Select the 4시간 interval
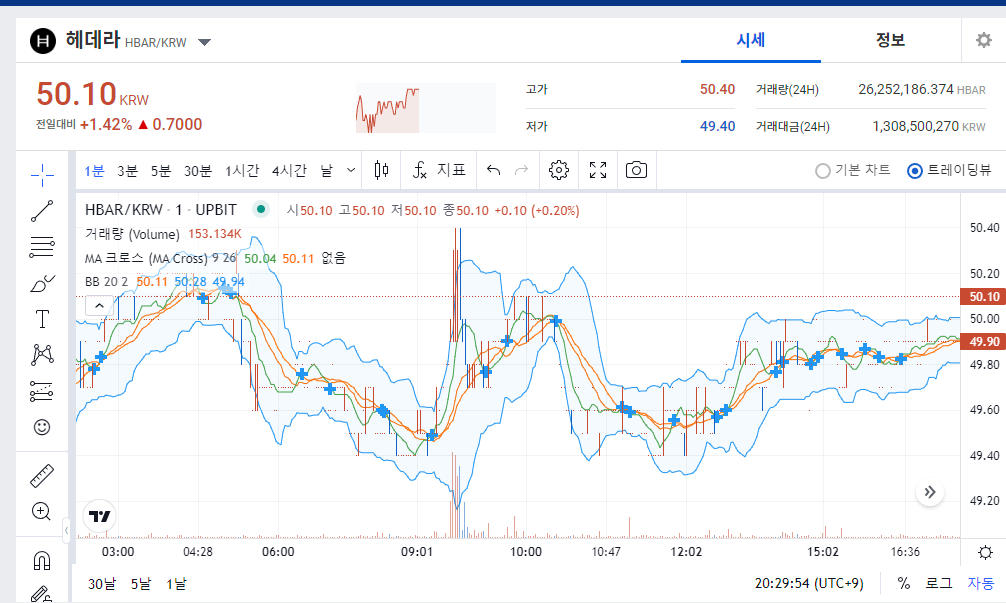This screenshot has height=603, width=1006. pos(289,171)
